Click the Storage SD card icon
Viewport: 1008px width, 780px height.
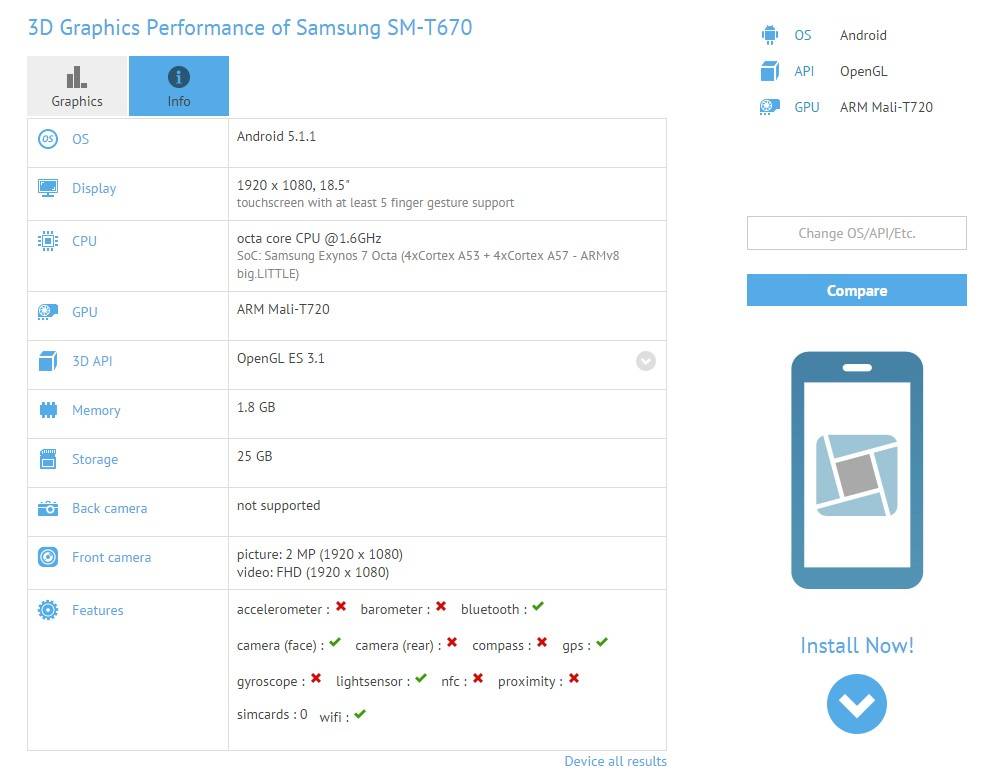pos(48,459)
